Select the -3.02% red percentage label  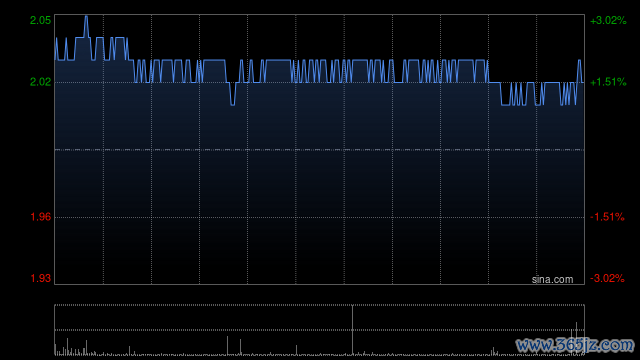607,278
